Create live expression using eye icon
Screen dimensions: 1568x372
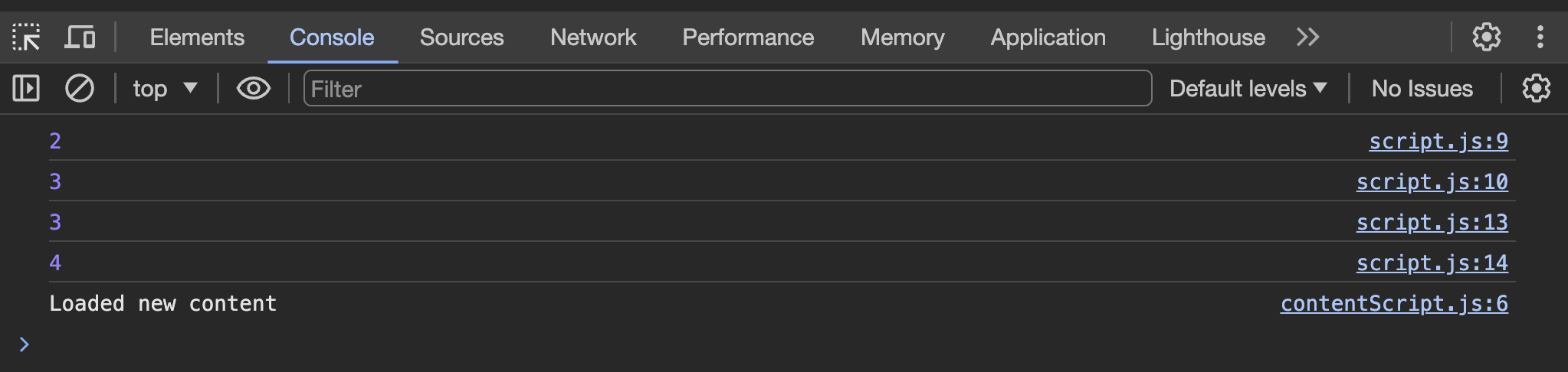pyautogui.click(x=254, y=89)
